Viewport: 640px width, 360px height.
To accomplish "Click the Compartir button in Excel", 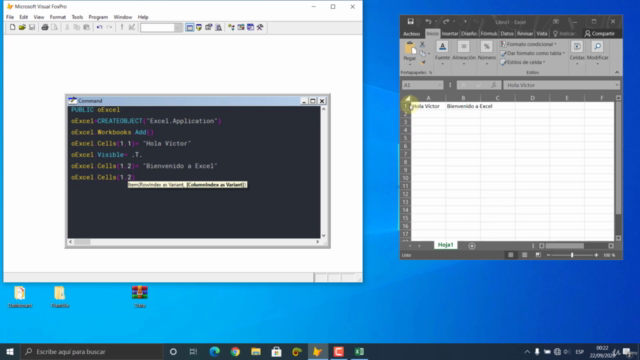I will pyautogui.click(x=599, y=33).
